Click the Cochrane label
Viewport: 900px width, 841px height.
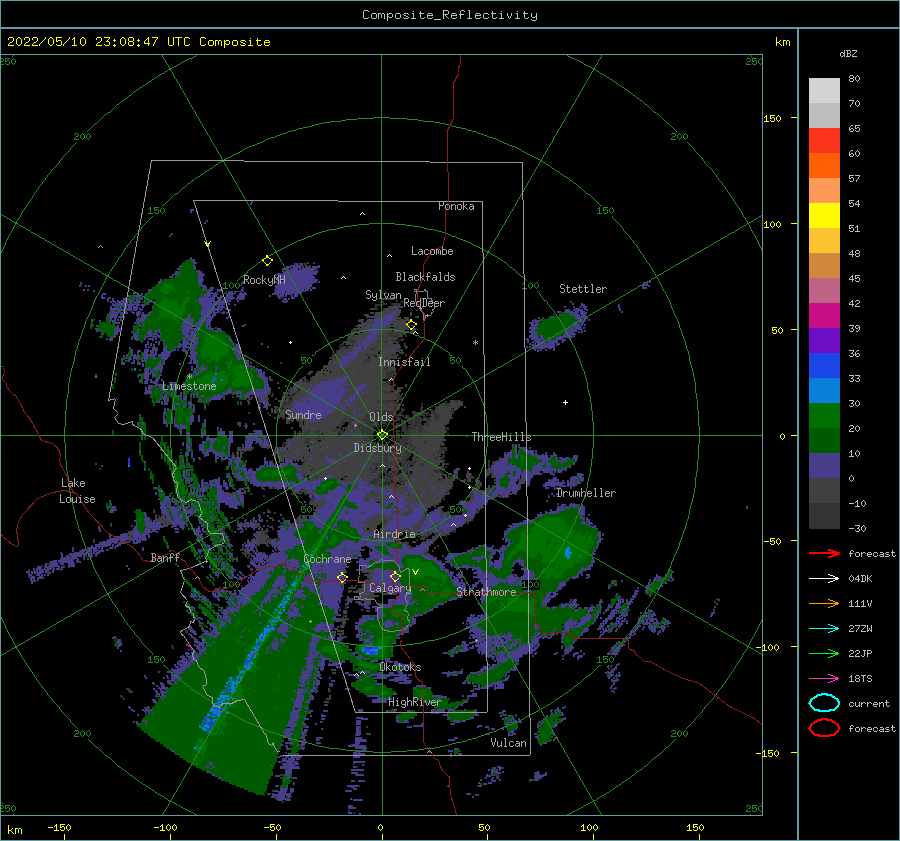(327, 559)
